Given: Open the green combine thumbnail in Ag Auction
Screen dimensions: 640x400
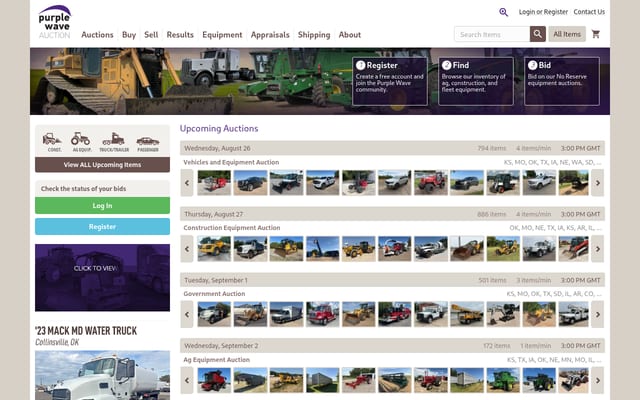Looking at the screenshot, I should (x=503, y=380).
